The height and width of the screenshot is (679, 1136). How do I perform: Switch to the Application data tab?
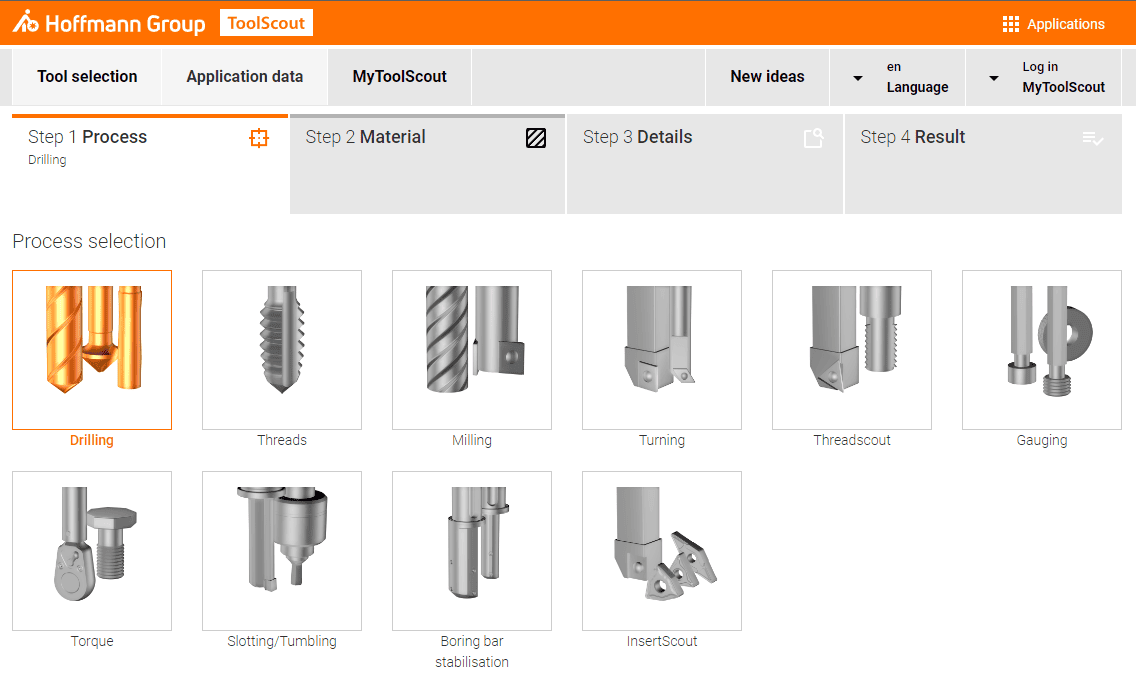pos(244,76)
